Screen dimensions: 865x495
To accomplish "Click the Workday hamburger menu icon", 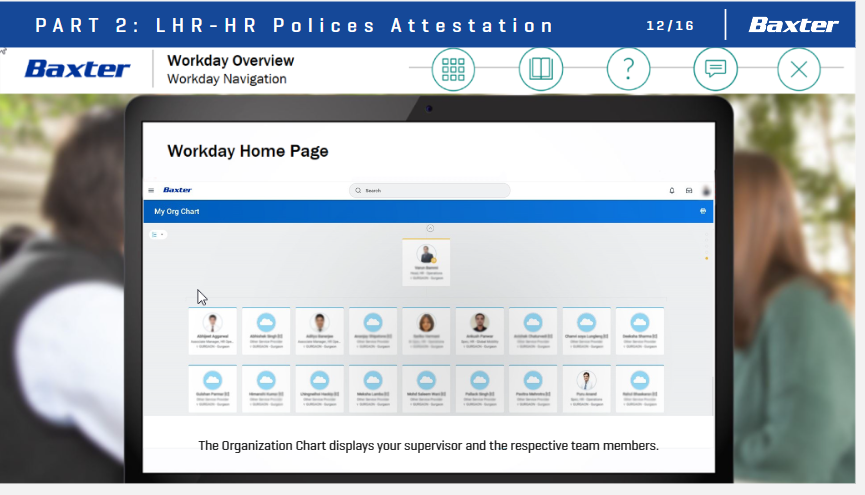I will pos(151,190).
